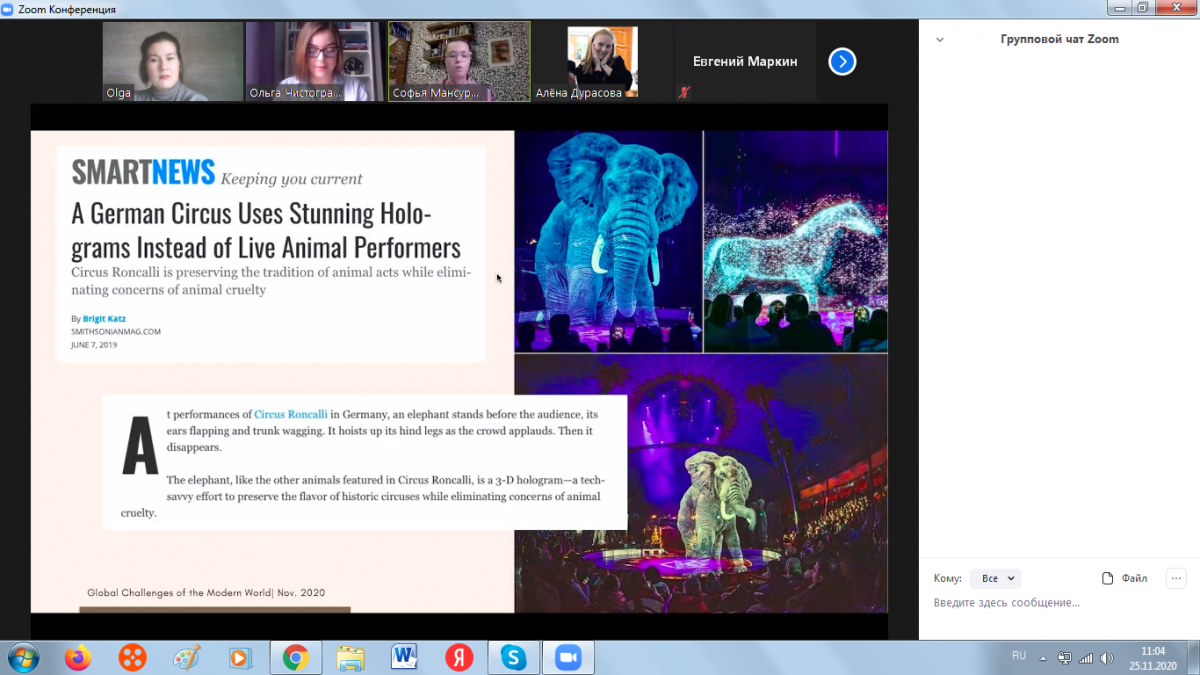Open the Кому recipient dropdown set to Все
1200x675 pixels.
tap(995, 578)
